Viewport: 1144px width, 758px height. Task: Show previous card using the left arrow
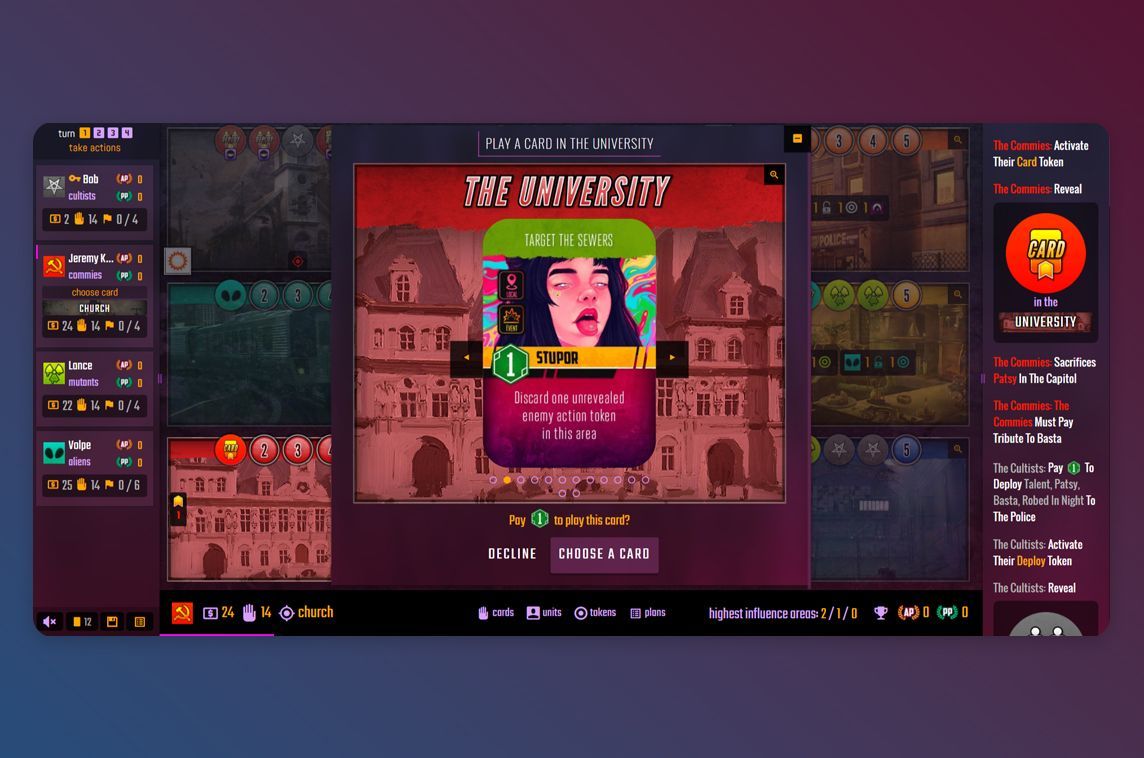tap(467, 357)
